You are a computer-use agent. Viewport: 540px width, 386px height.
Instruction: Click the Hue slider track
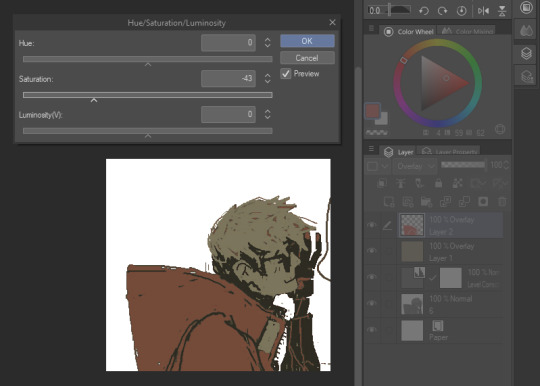(x=148, y=59)
